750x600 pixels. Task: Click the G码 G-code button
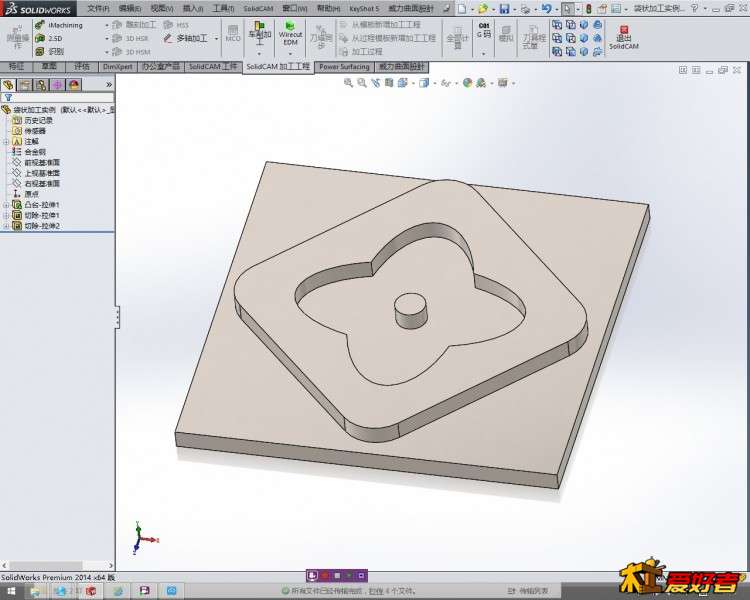click(x=484, y=31)
